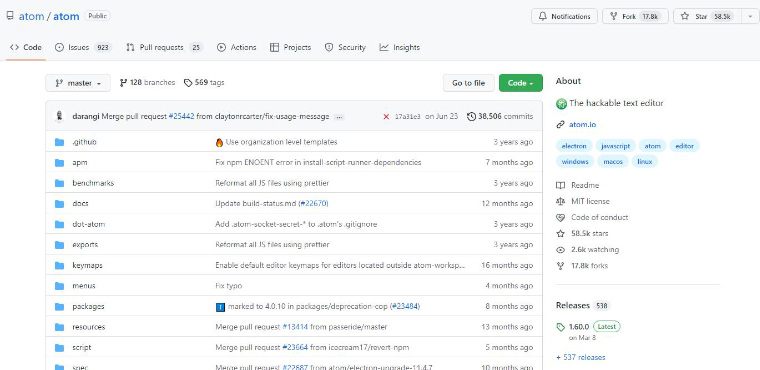
Task: Switch to the Code tab
Action: click(x=26, y=48)
